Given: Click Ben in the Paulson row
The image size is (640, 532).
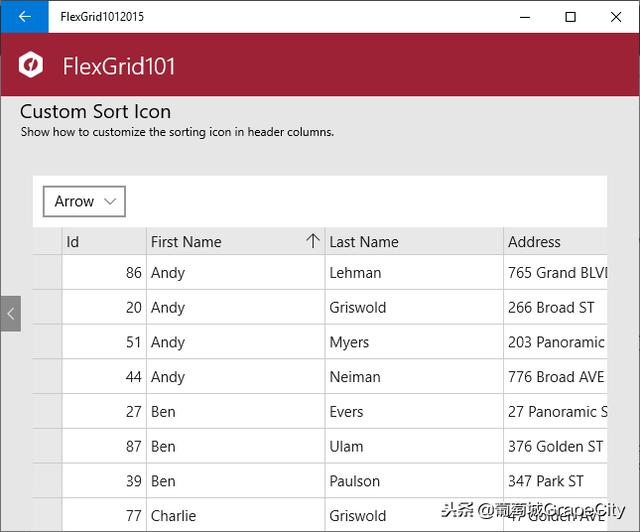Looking at the screenshot, I should (236, 481).
